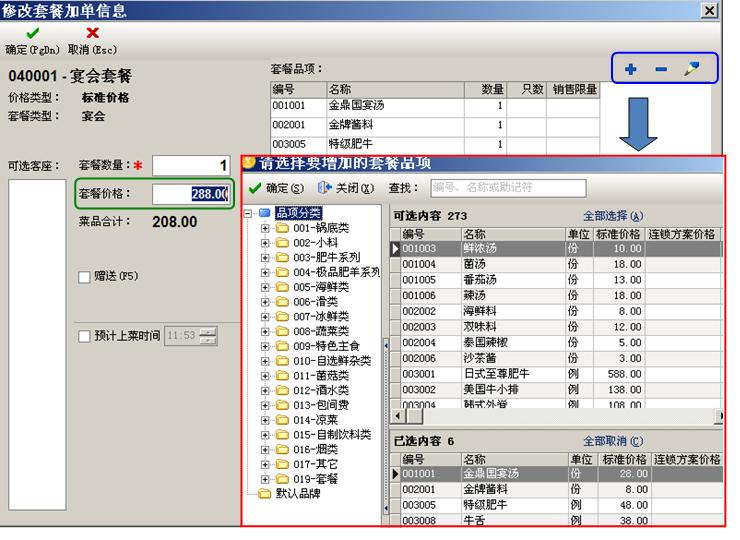Image resolution: width=740 pixels, height=540 pixels.
Task: Collapse the 品项分类 root node
Action: 249,212
